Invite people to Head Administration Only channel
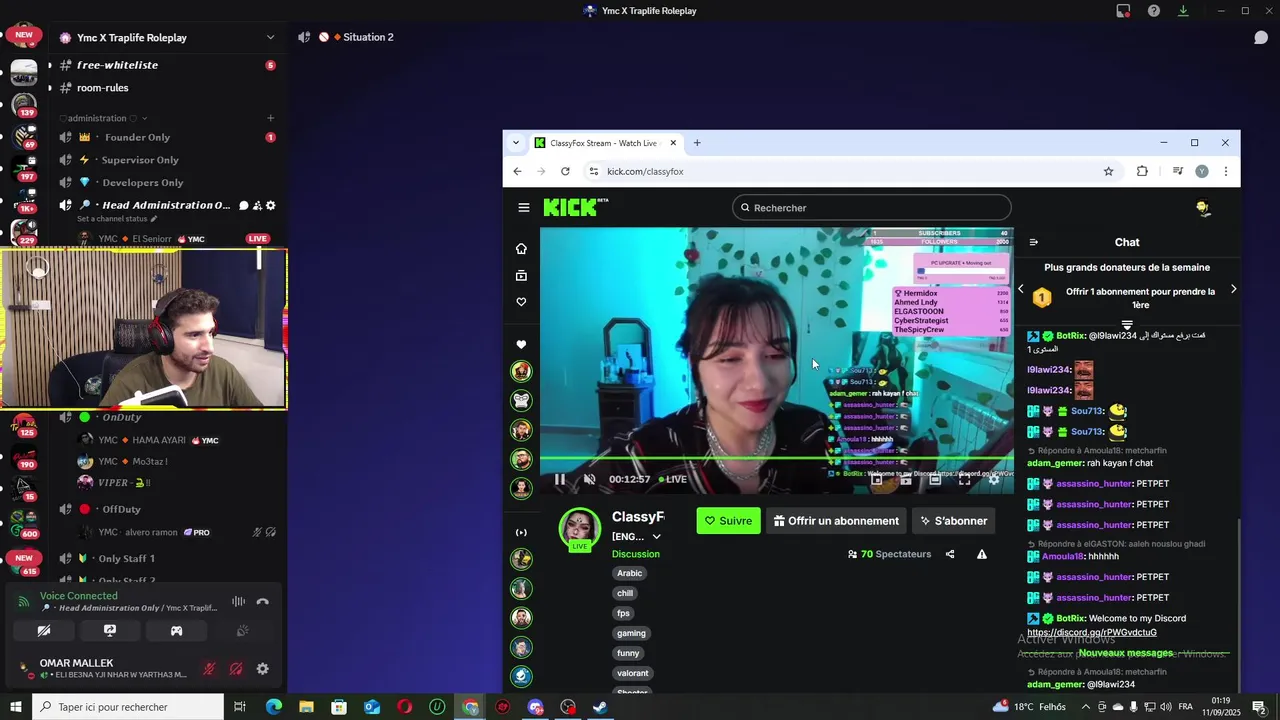Screen dimensions: 1280x720 [x=257, y=205]
